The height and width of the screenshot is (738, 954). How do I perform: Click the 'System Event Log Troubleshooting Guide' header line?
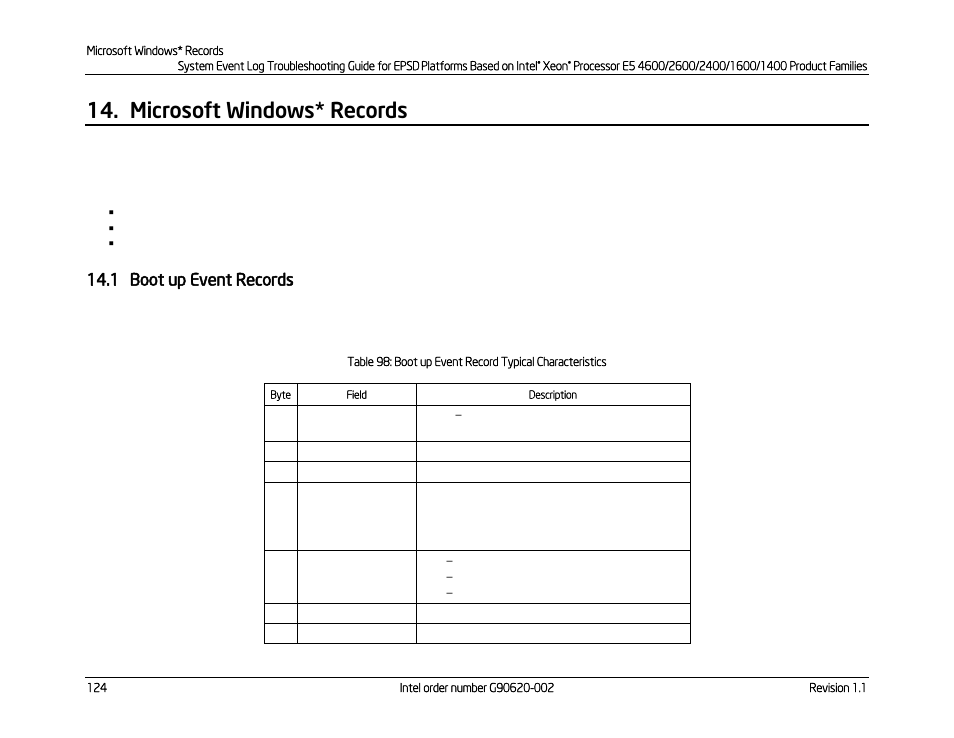pyautogui.click(x=522, y=66)
